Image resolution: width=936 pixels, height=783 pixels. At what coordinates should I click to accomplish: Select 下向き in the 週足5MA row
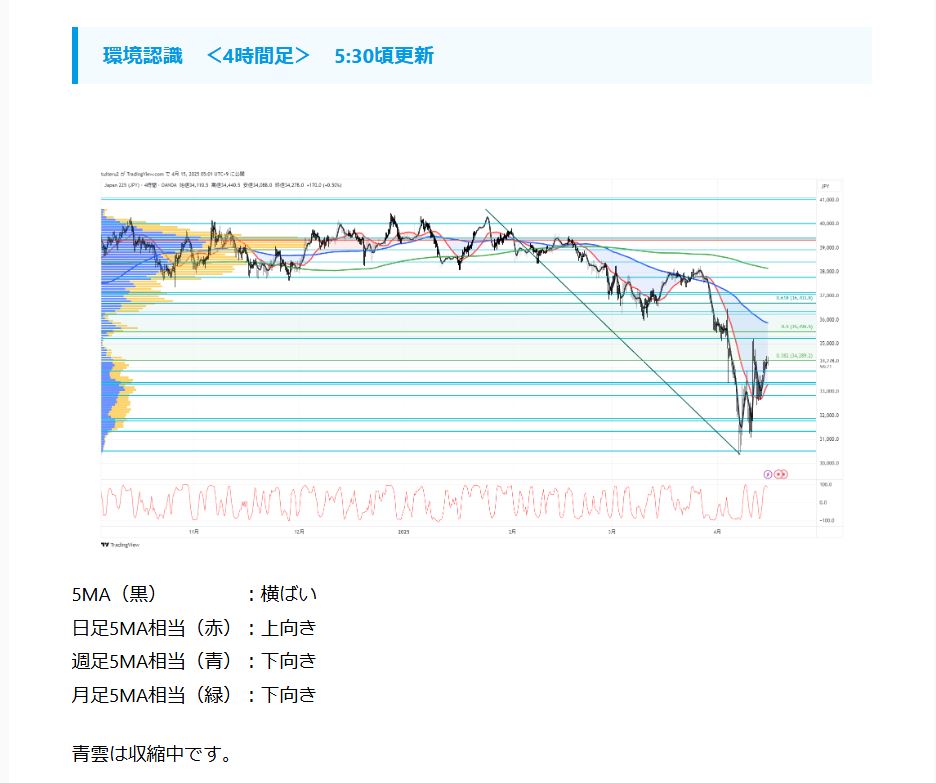[289, 661]
